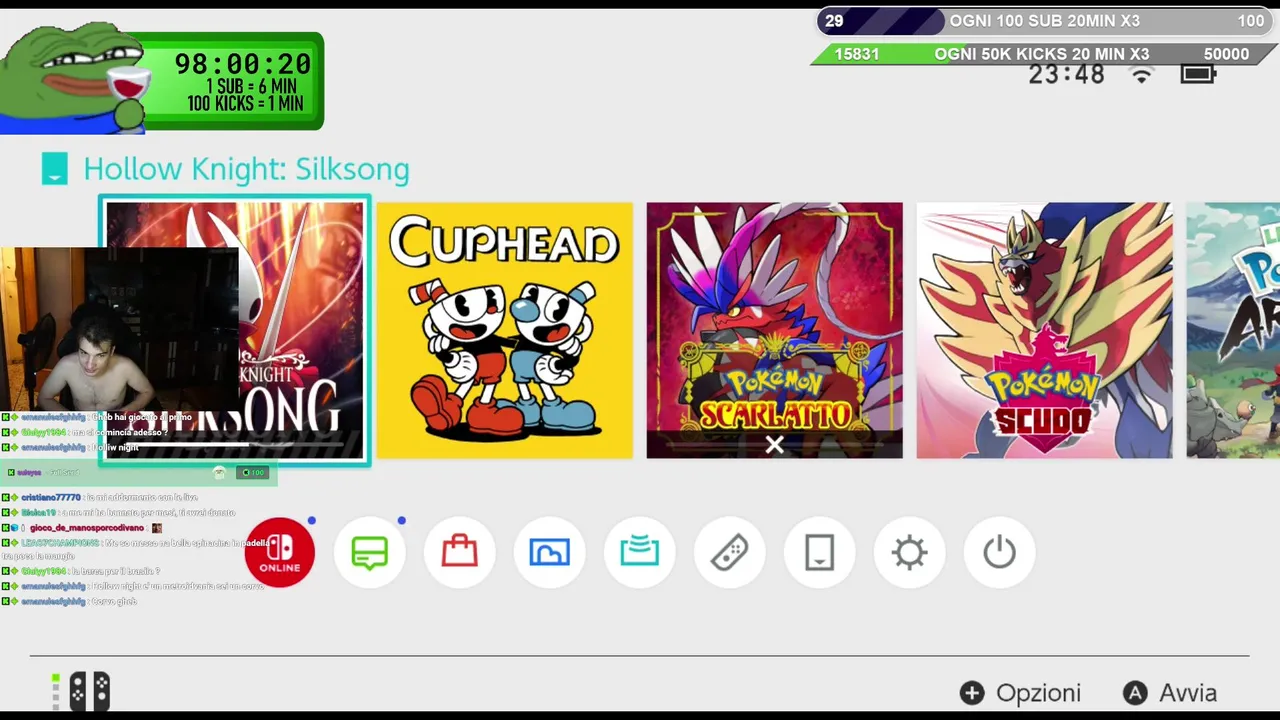Screen dimensions: 1280x720
Task: Select the Hollow Knight: Silksong game tile
Action: [x=235, y=331]
